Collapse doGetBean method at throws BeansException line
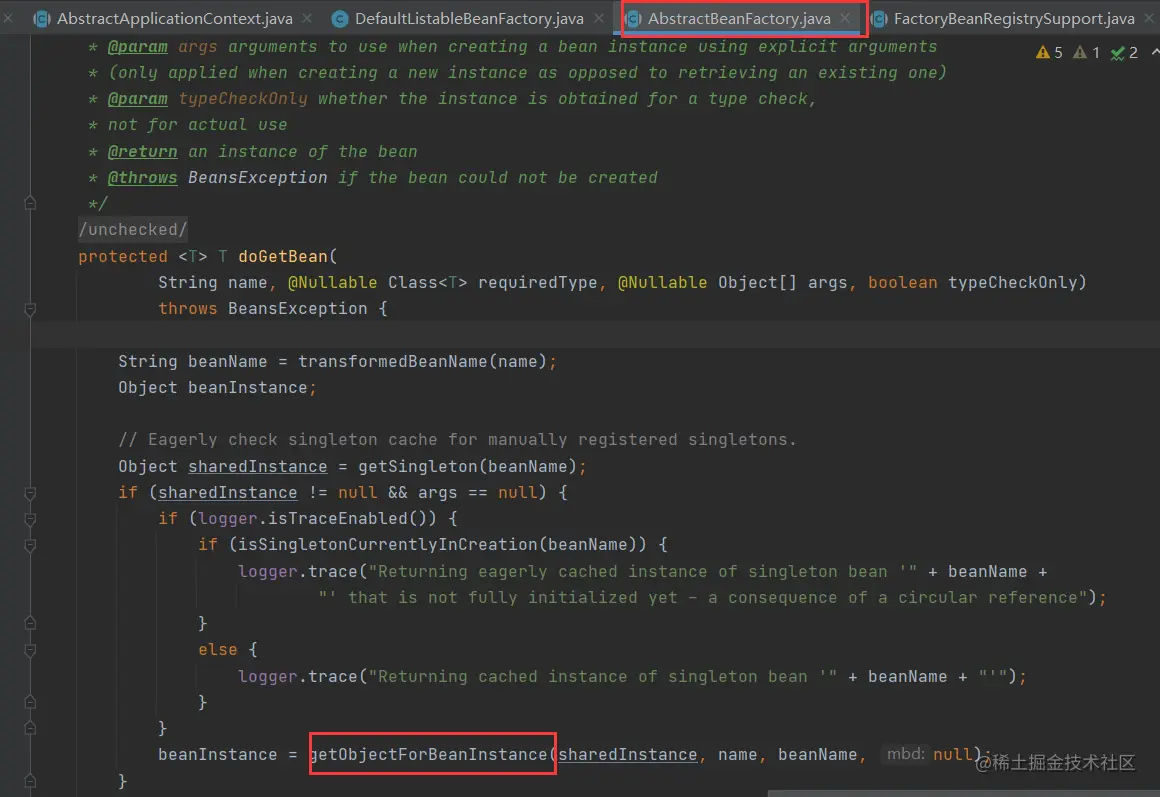Screen dimensions: 1160x797 (x=30, y=309)
